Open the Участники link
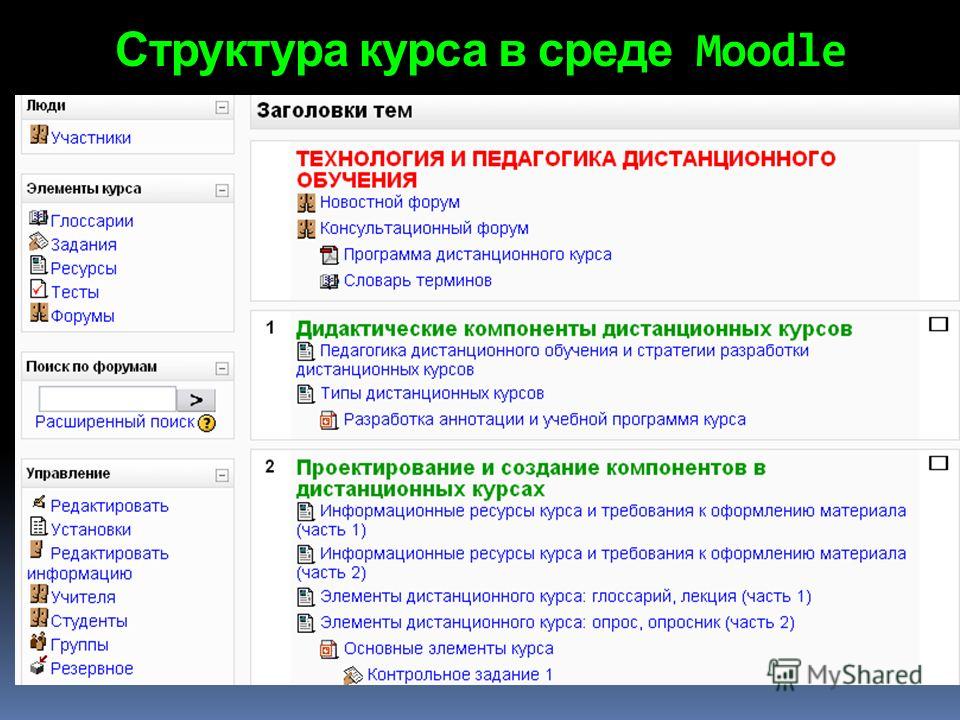960x720 pixels. [x=91, y=138]
